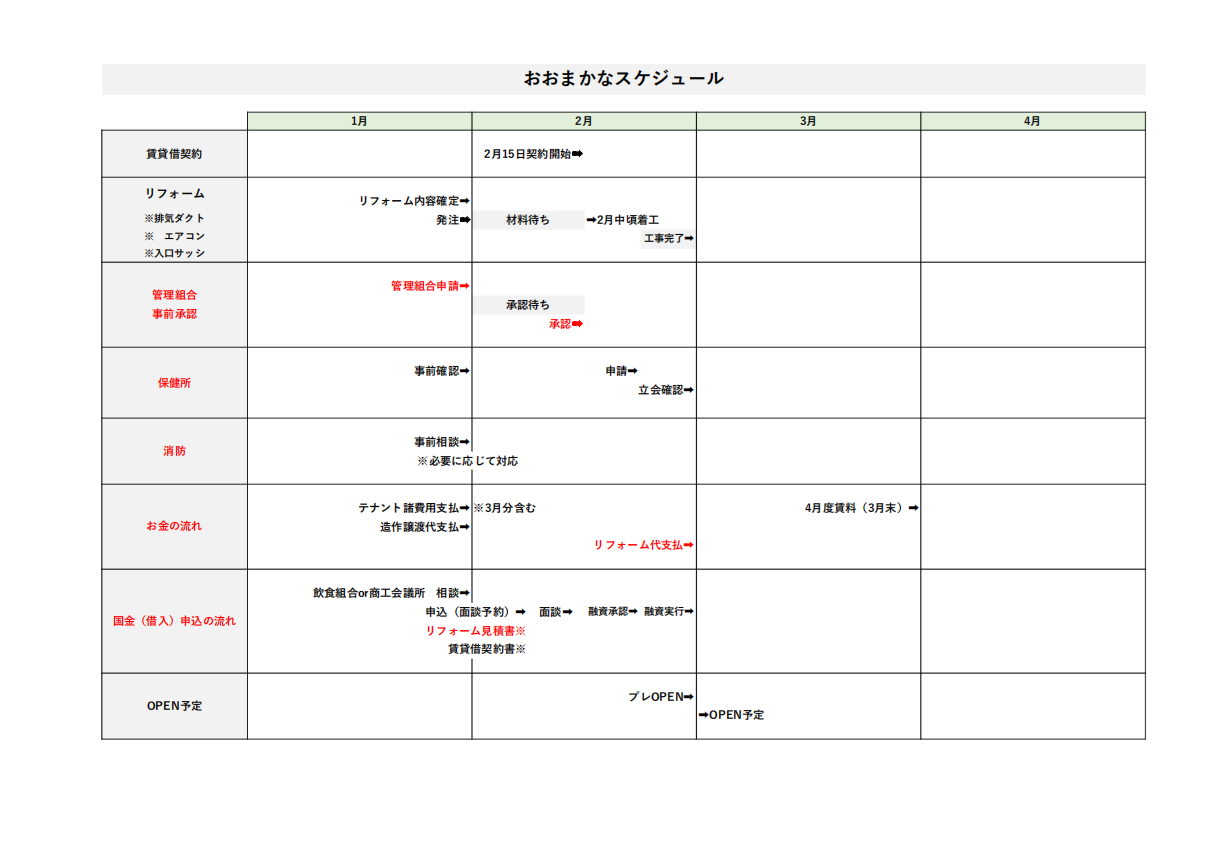Screen dimensions: 1212x858
Task: Click the 2月中頃着工 entry
Action: click(x=623, y=219)
